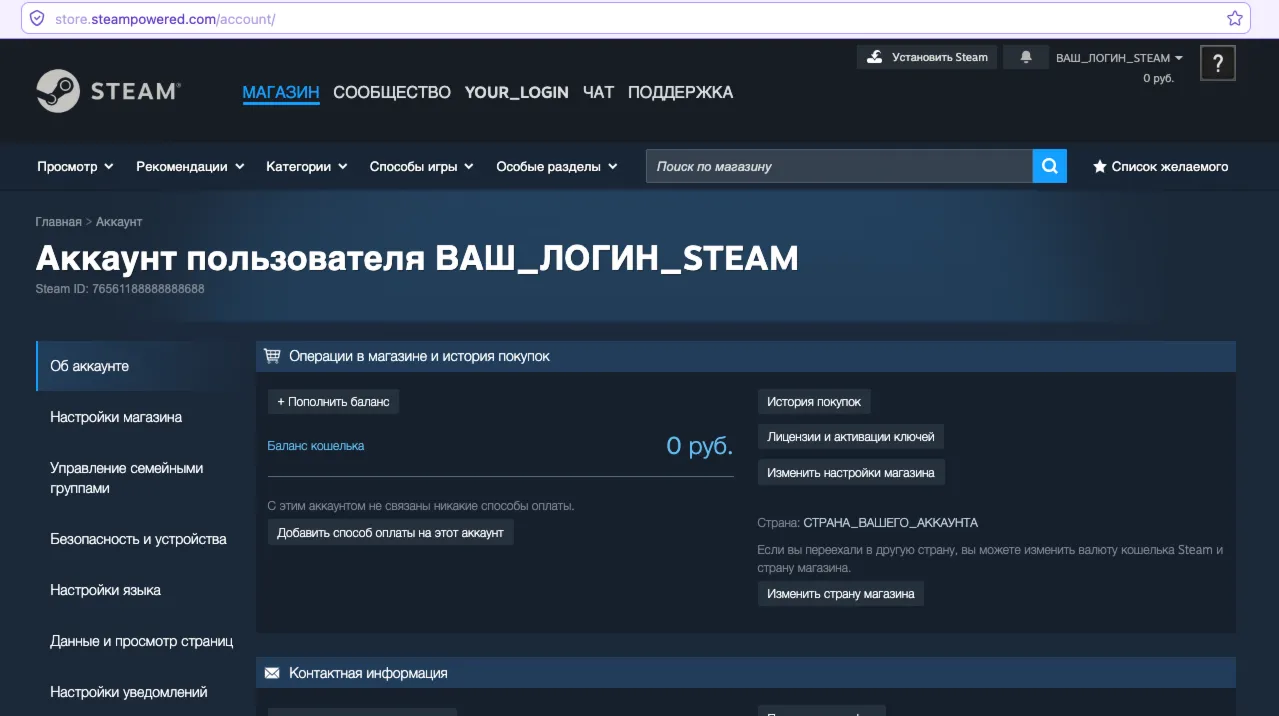This screenshot has height=716, width=1279.
Task: Click the envelope icon by Контактная информация
Action: click(272, 673)
